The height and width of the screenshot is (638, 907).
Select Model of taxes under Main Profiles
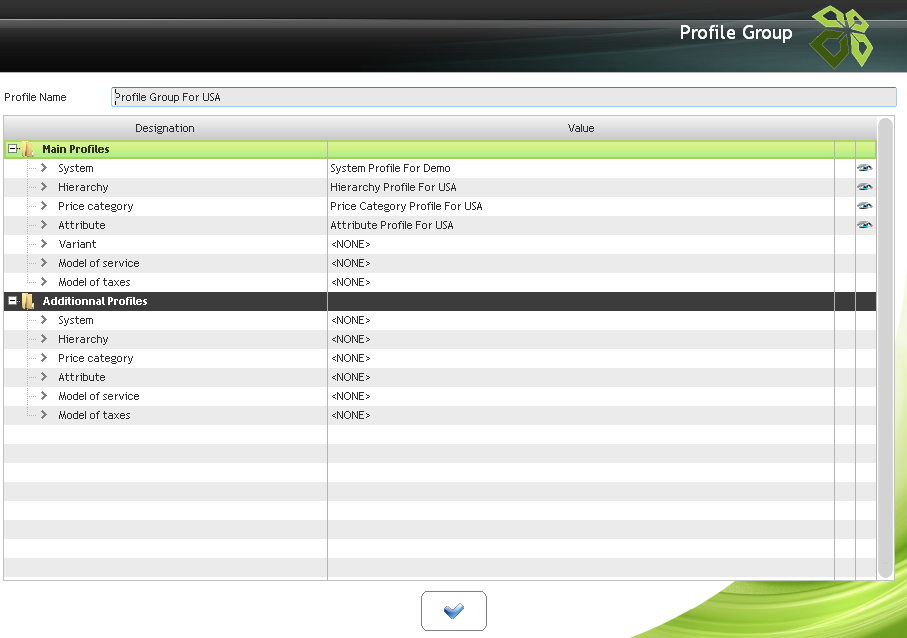click(94, 282)
